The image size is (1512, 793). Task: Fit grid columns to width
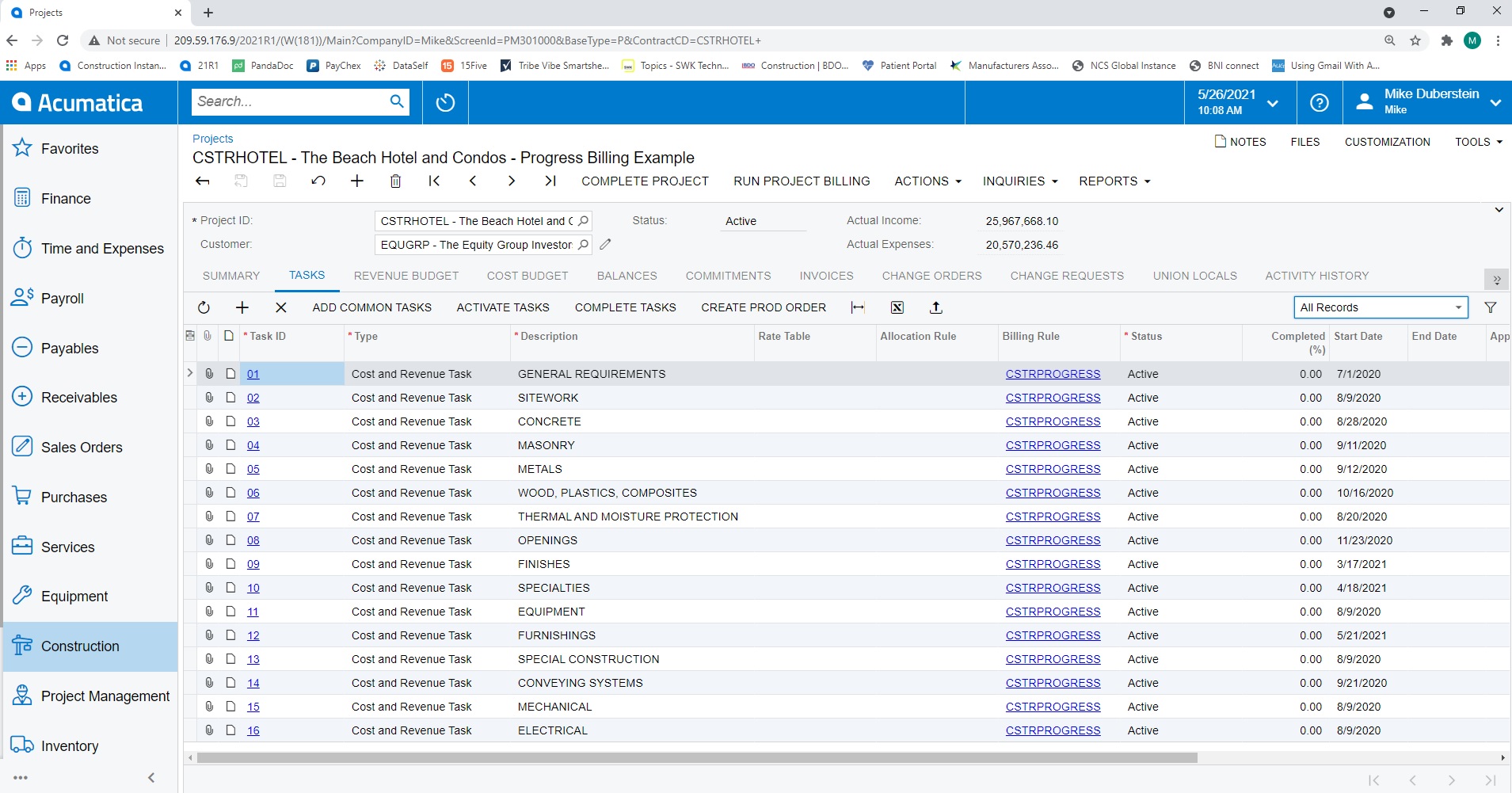coord(858,307)
